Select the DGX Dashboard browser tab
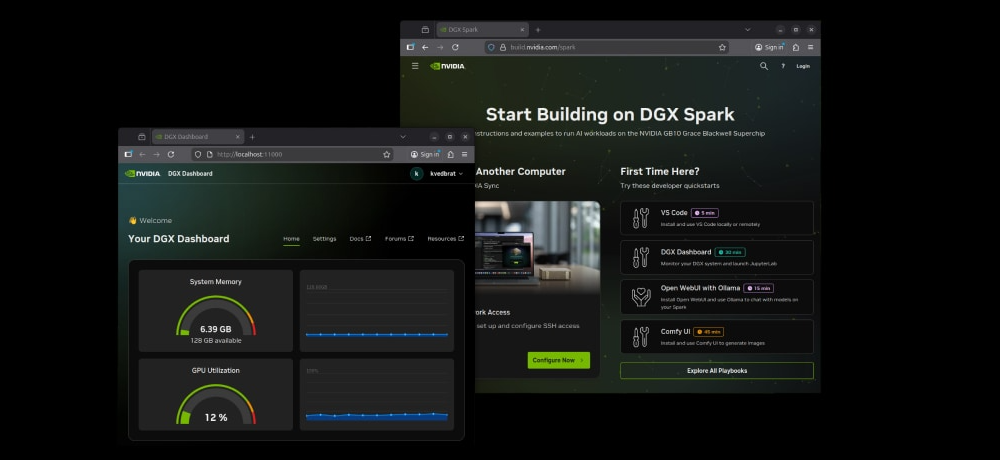The height and width of the screenshot is (460, 1000). 198,137
